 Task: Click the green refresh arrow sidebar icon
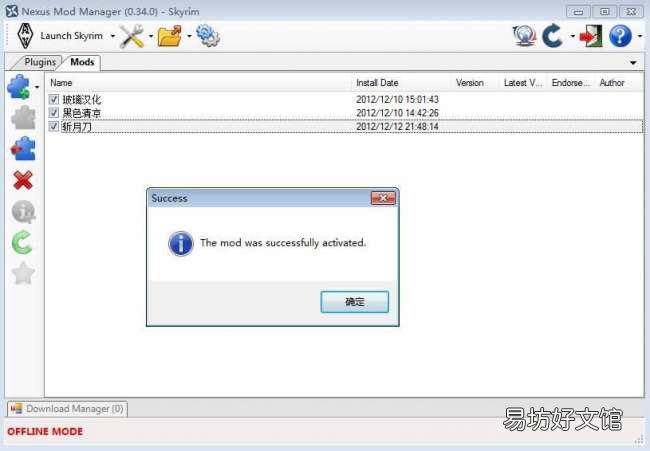22,242
